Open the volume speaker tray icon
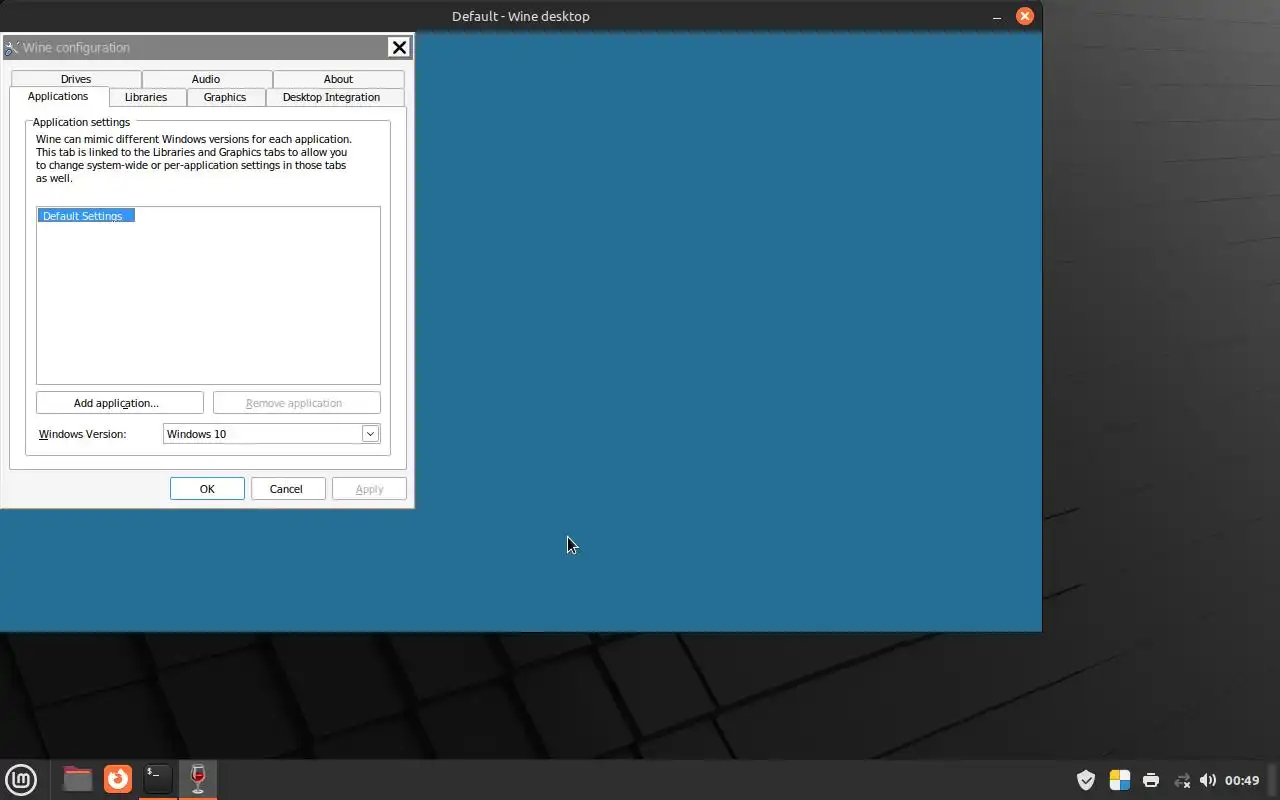 1208,780
